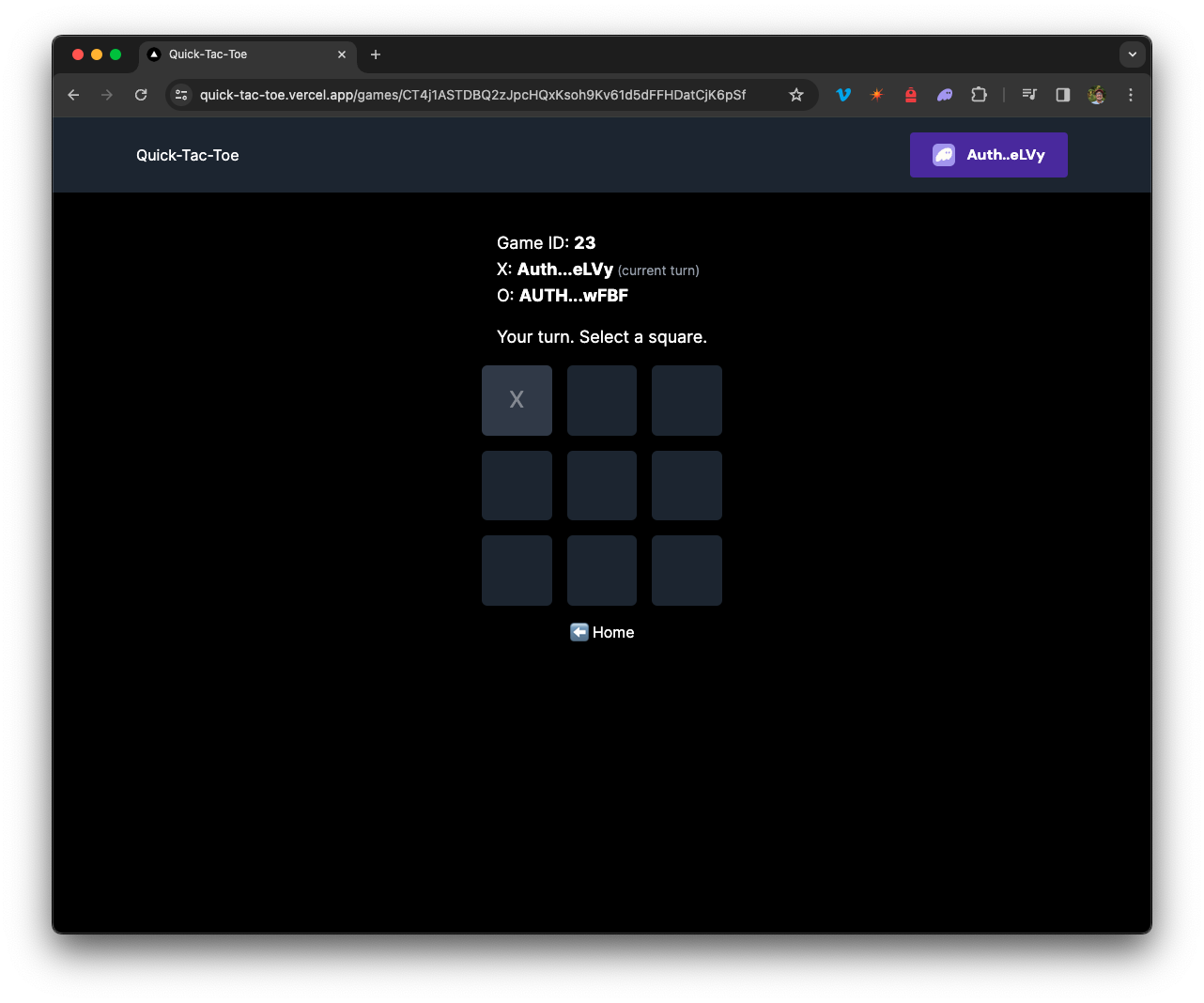Image resolution: width=1204 pixels, height=1003 pixels.
Task: Click 'Your turn. Select a square.' message
Action: pyautogui.click(x=602, y=336)
